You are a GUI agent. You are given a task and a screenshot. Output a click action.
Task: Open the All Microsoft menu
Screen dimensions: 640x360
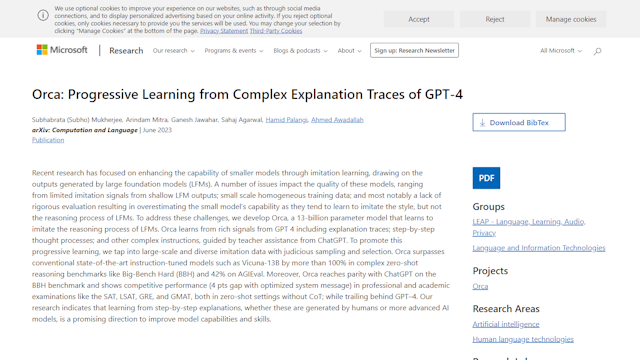click(x=561, y=51)
